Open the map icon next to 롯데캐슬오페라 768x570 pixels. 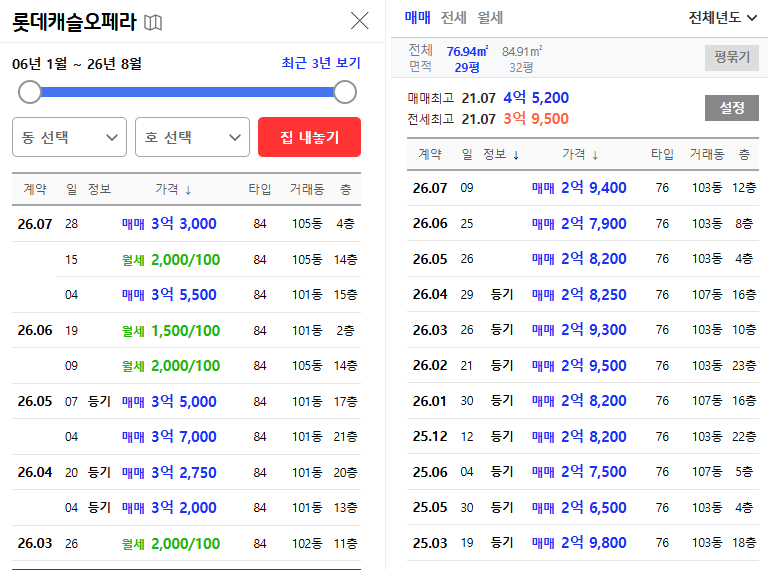click(153, 22)
